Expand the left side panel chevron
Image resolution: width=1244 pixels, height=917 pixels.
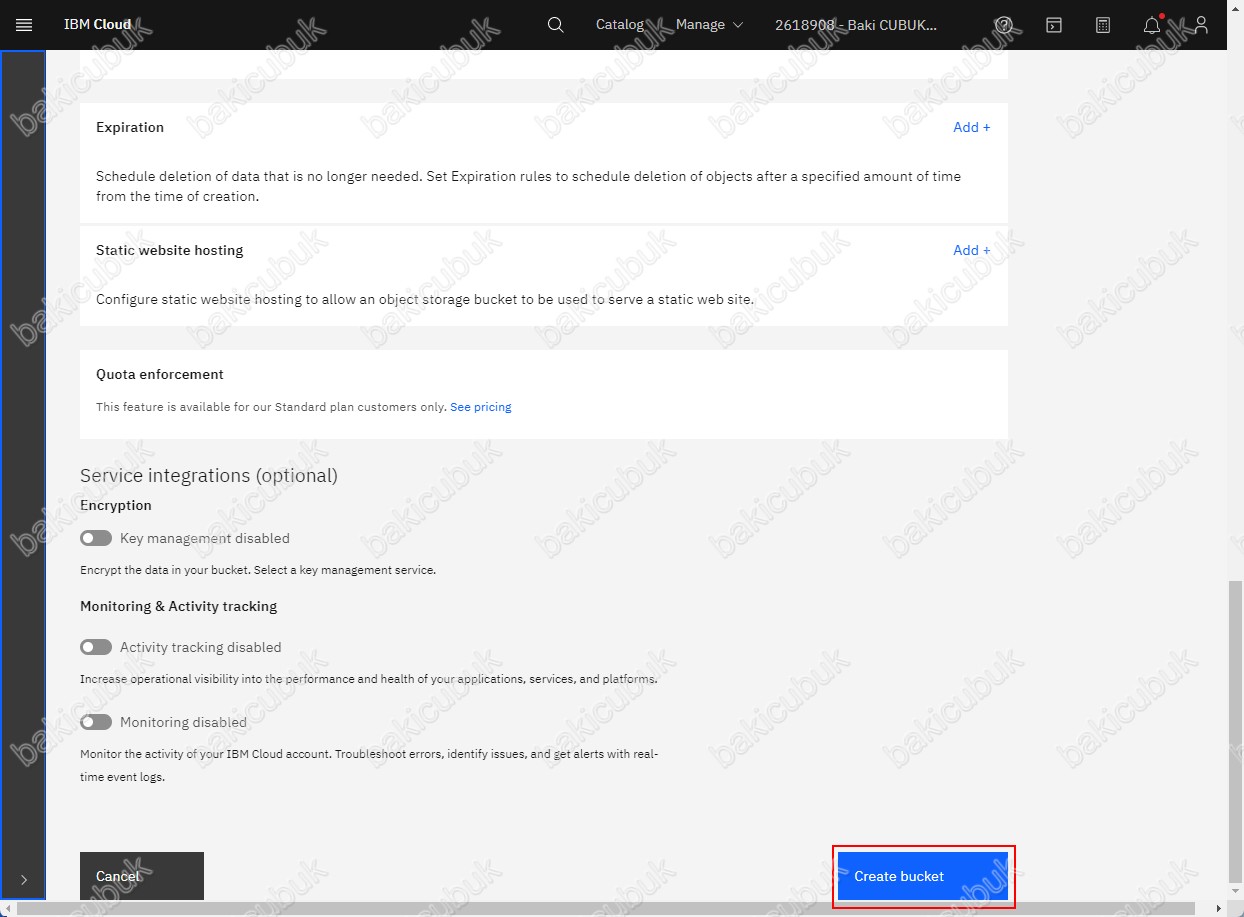pyautogui.click(x=24, y=880)
